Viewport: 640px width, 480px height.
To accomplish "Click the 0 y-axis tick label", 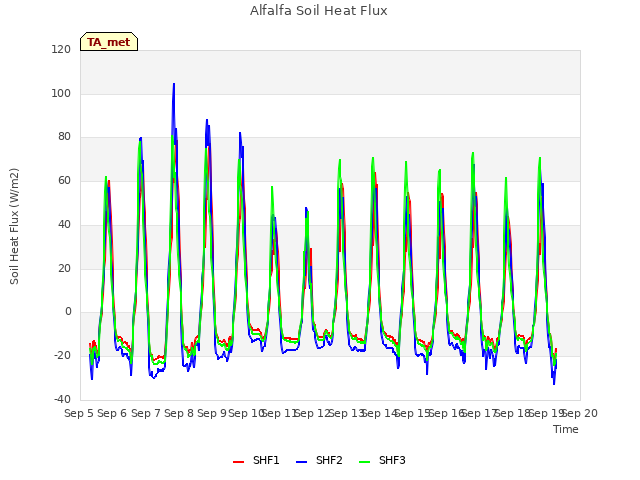I will click(68, 312).
